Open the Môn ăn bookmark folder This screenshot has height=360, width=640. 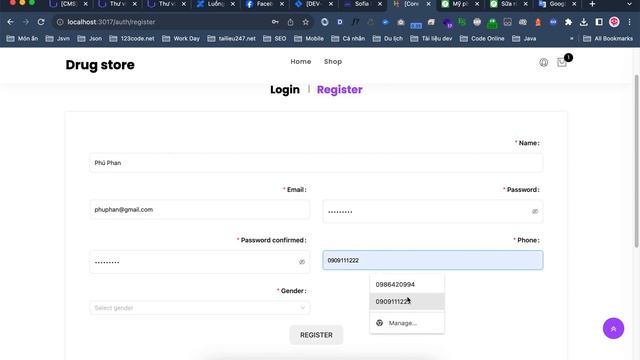coord(22,38)
